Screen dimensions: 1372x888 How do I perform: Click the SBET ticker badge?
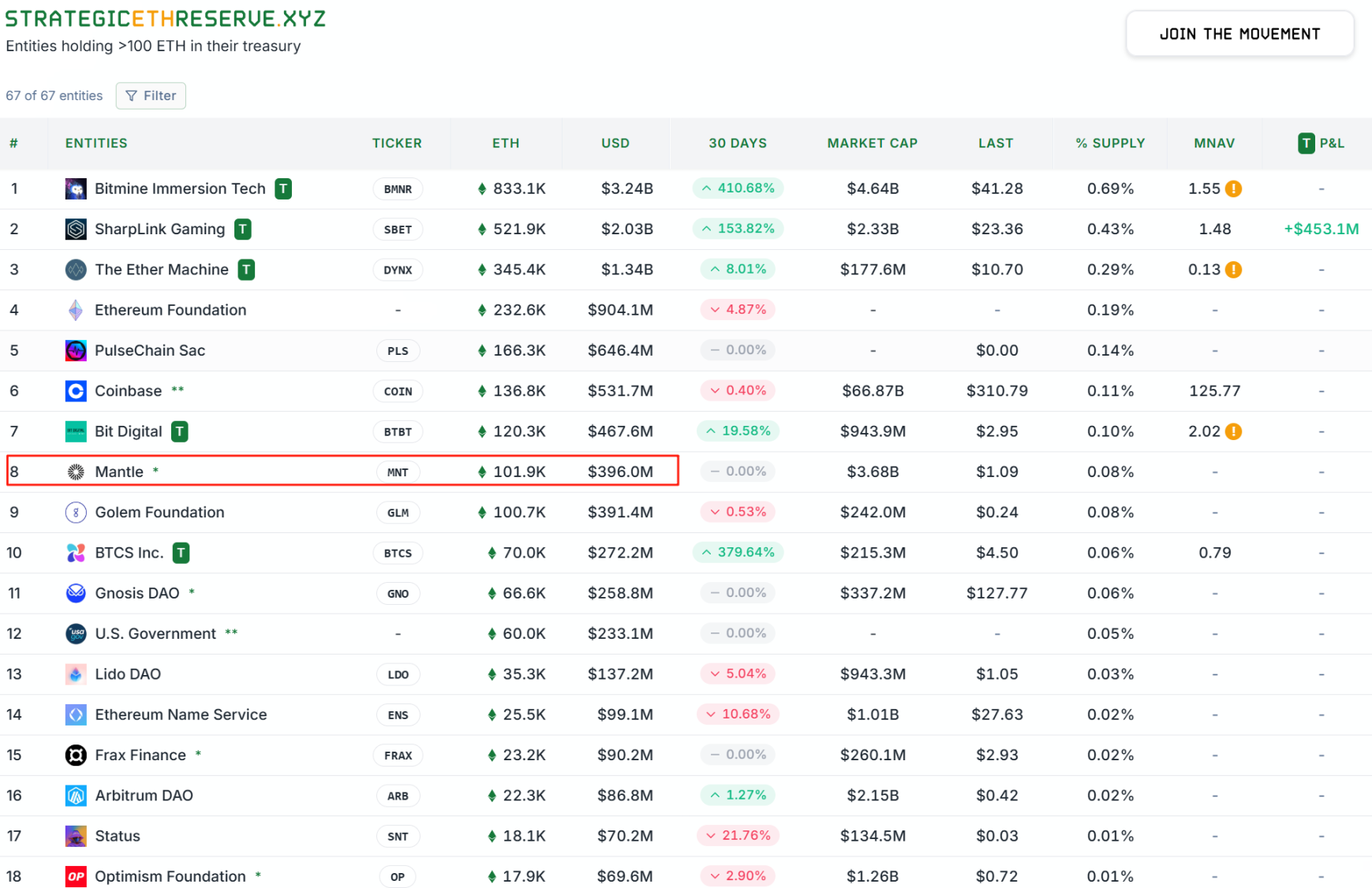[x=398, y=229]
